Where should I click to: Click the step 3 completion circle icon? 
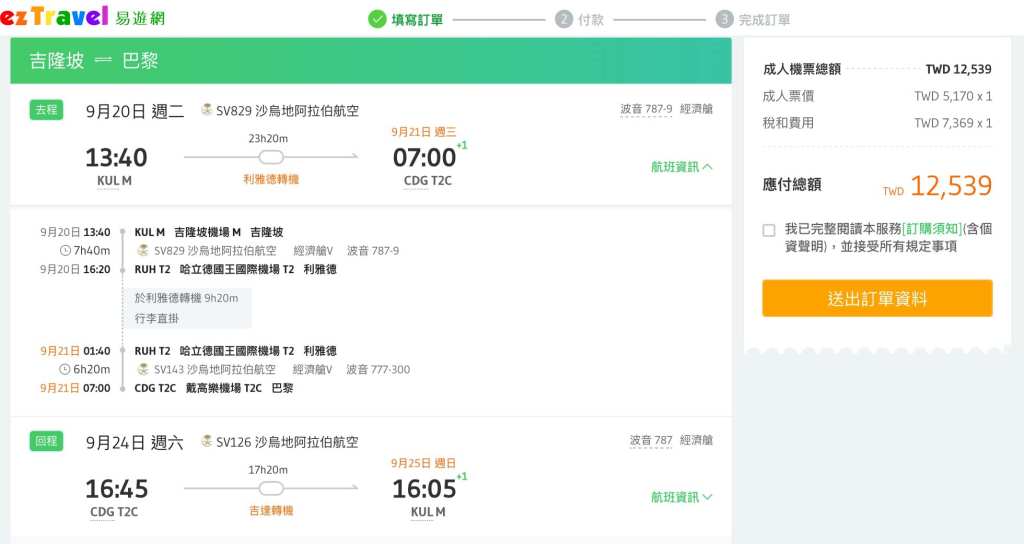coord(724,19)
